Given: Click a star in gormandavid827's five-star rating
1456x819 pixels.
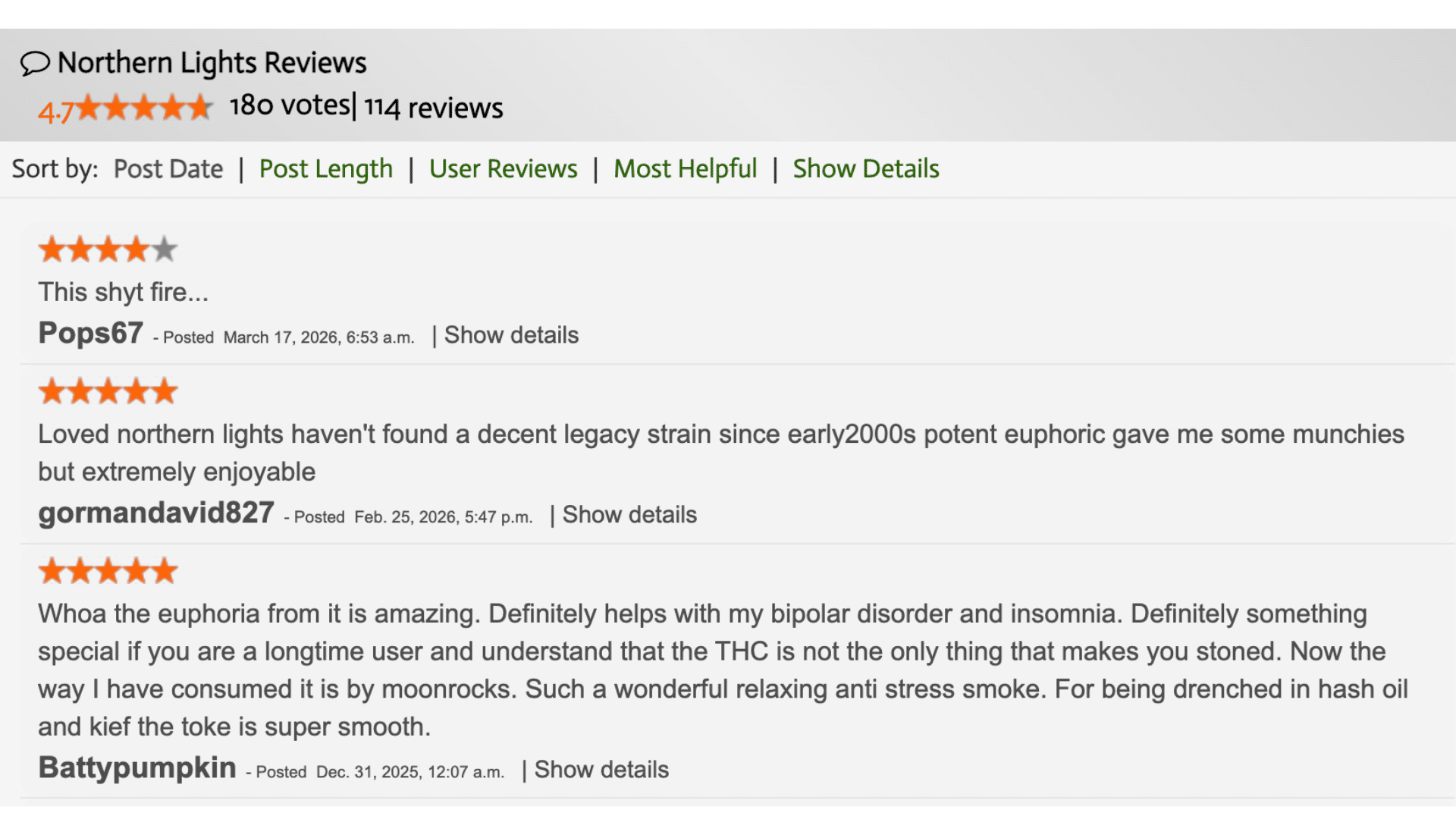Looking at the screenshot, I should click(107, 390).
